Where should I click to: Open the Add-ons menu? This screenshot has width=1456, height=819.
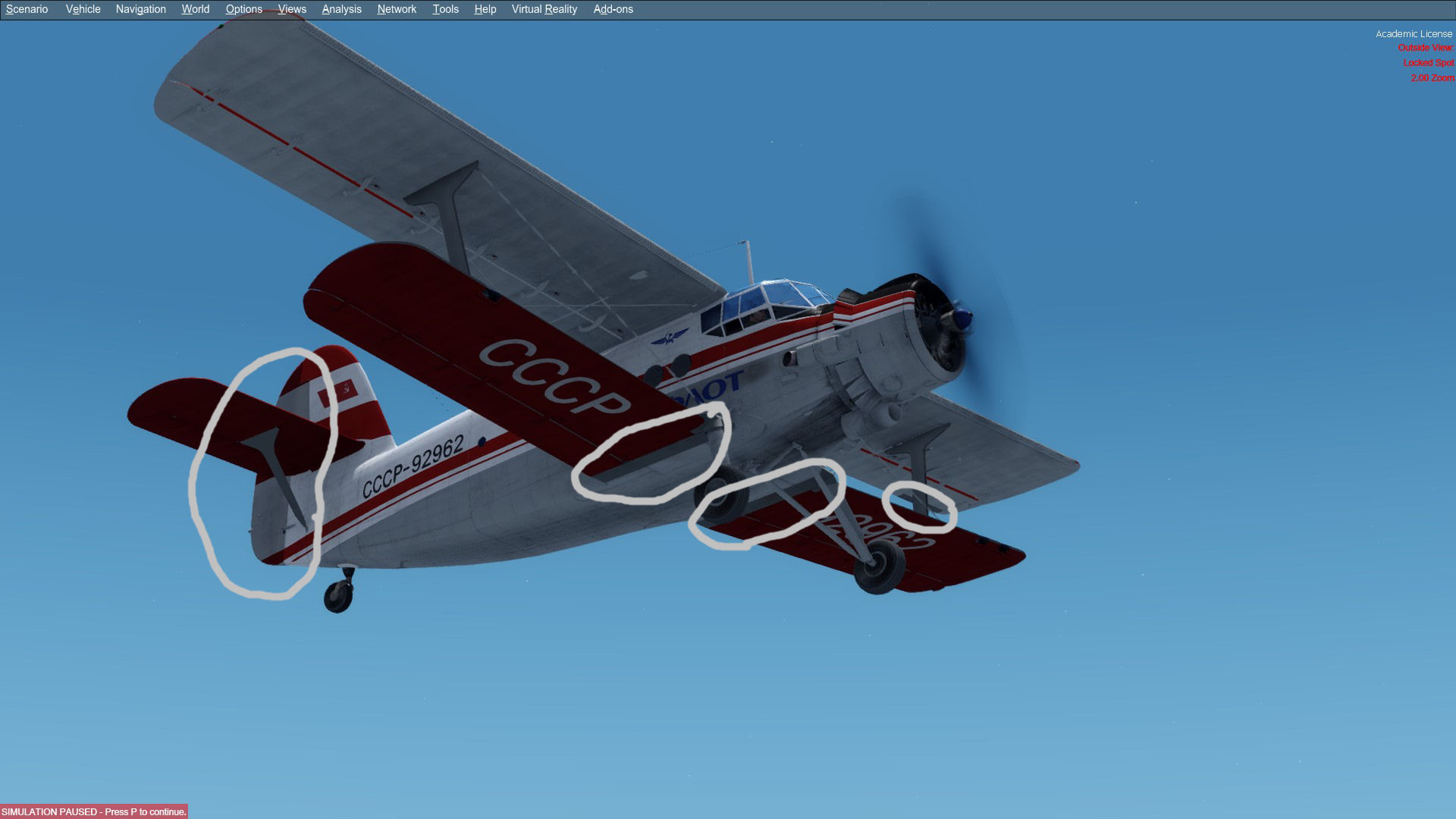point(613,9)
